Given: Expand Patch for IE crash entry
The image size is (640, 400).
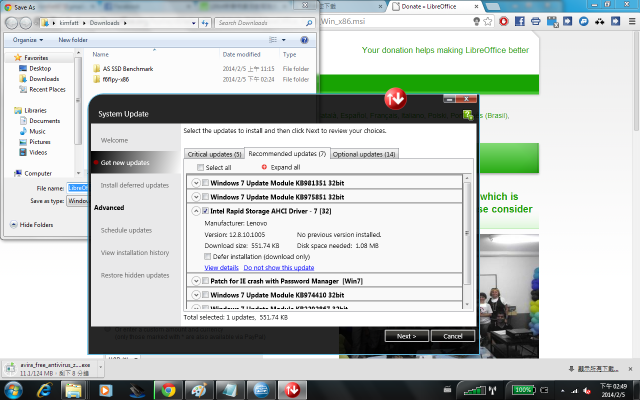Looking at the screenshot, I should [196, 281].
